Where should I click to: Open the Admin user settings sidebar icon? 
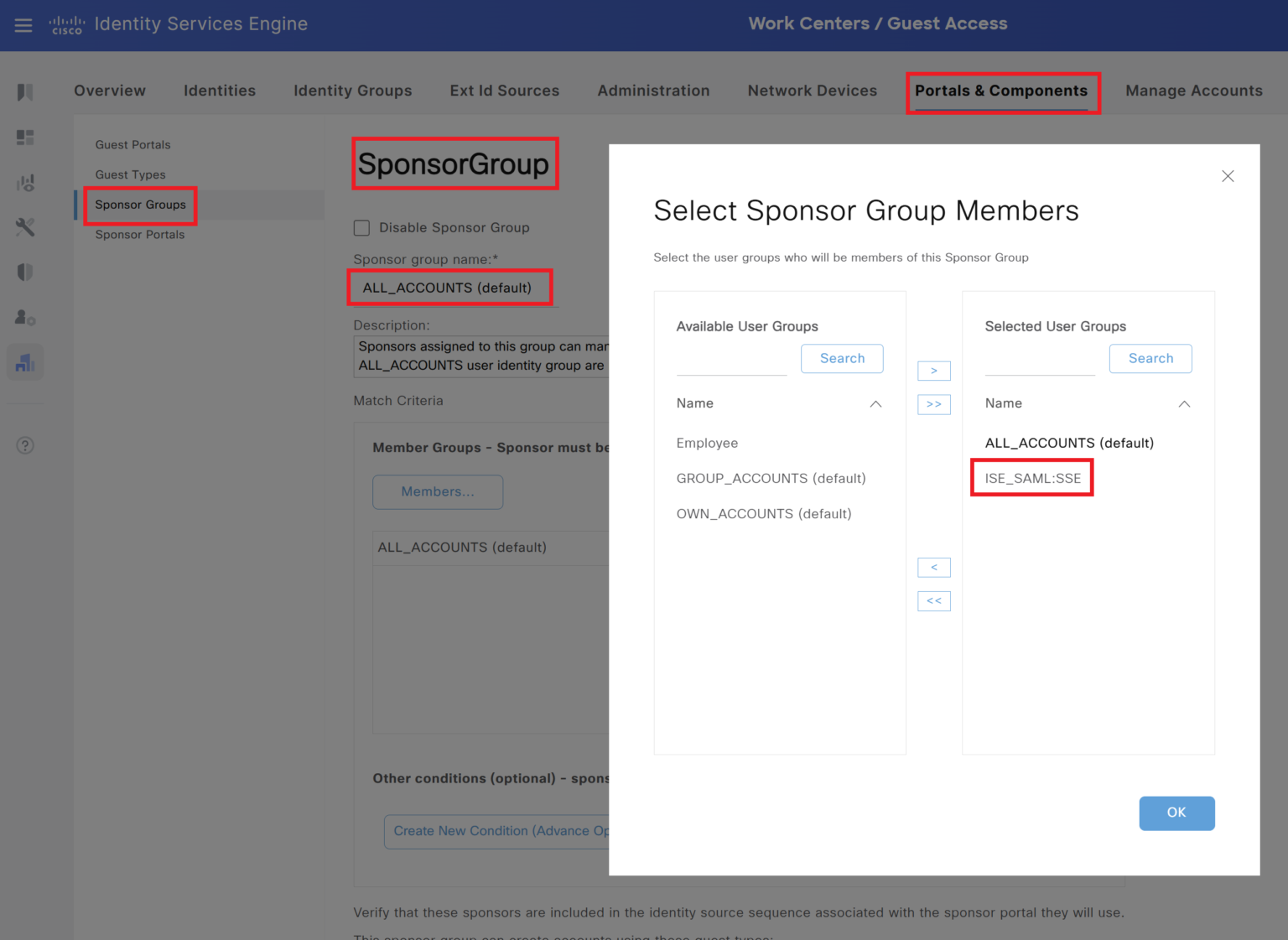(25, 317)
